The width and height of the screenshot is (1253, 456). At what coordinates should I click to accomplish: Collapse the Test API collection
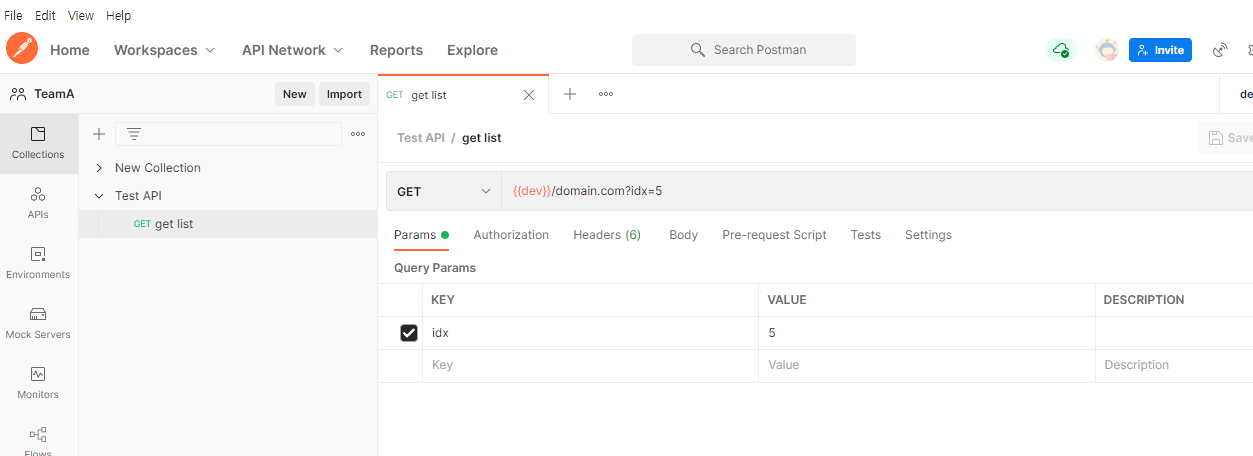99,196
